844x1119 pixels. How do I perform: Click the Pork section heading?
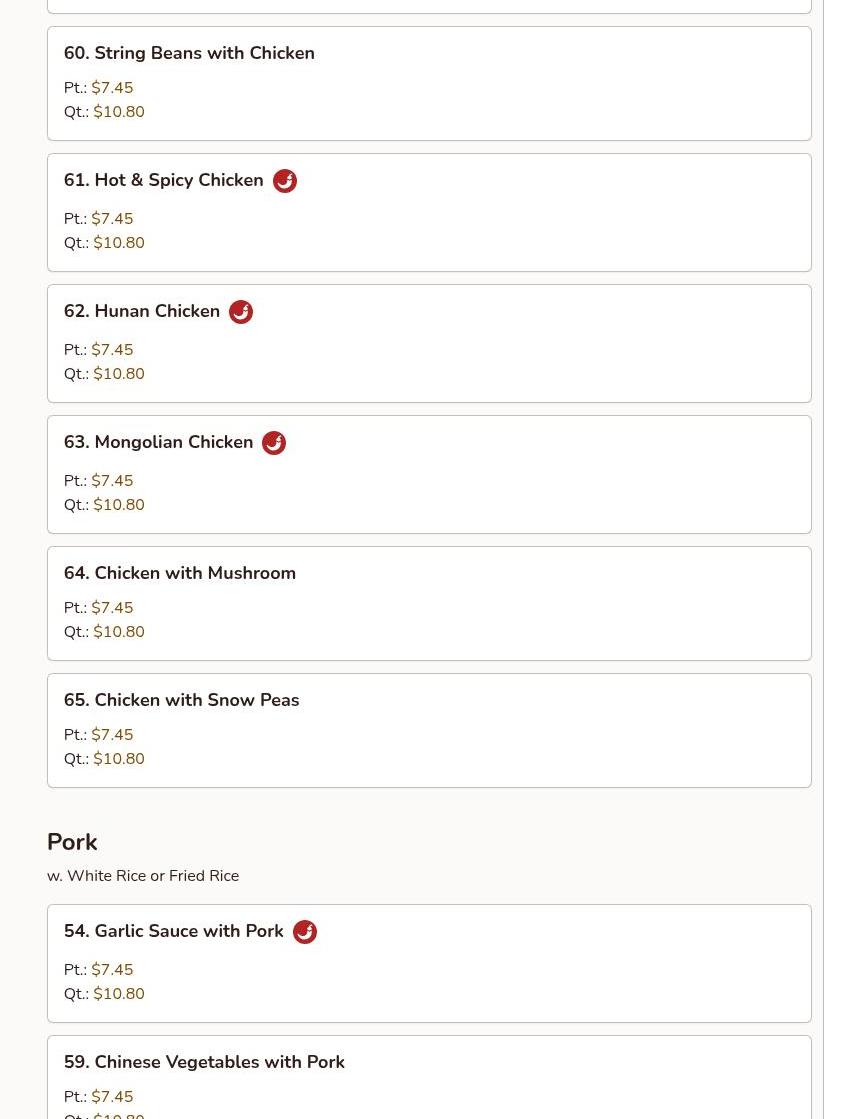tap(72, 842)
